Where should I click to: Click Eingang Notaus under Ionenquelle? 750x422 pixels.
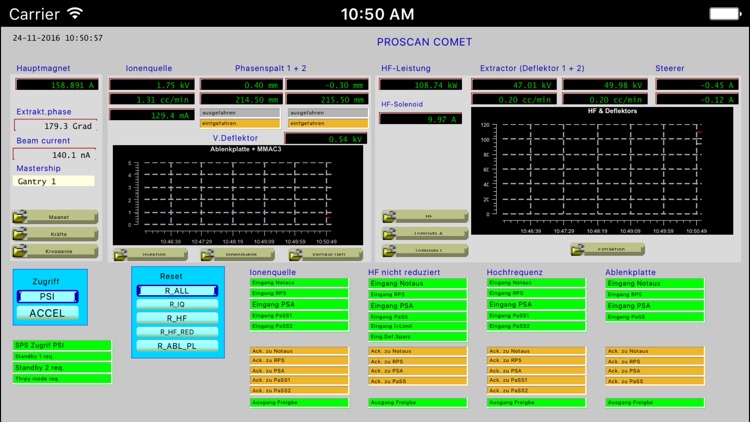click(x=299, y=283)
